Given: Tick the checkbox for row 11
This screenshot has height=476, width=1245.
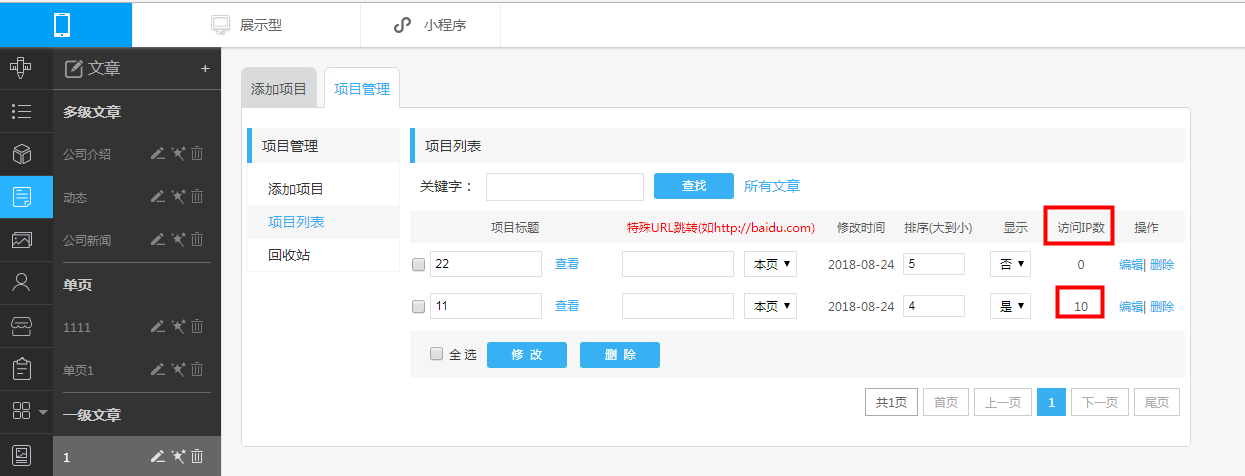Looking at the screenshot, I should [x=418, y=306].
